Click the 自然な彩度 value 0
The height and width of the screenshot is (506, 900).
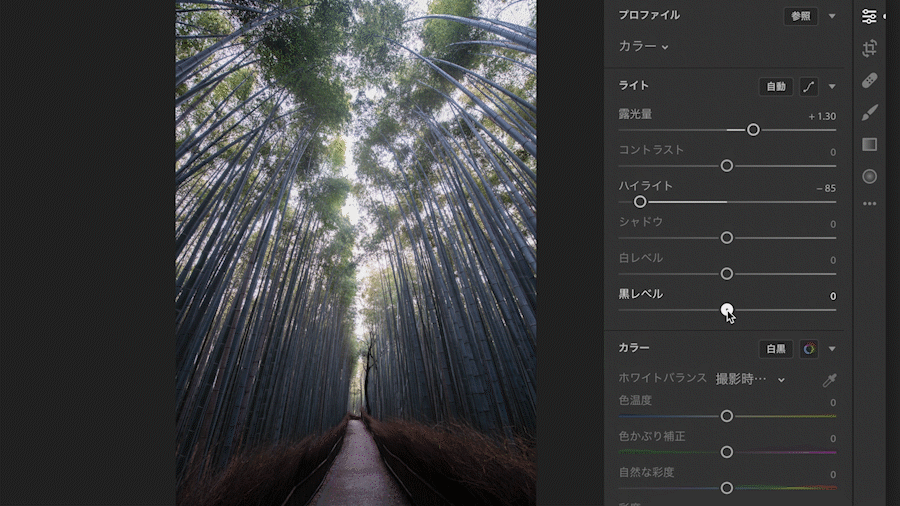[x=833, y=475]
